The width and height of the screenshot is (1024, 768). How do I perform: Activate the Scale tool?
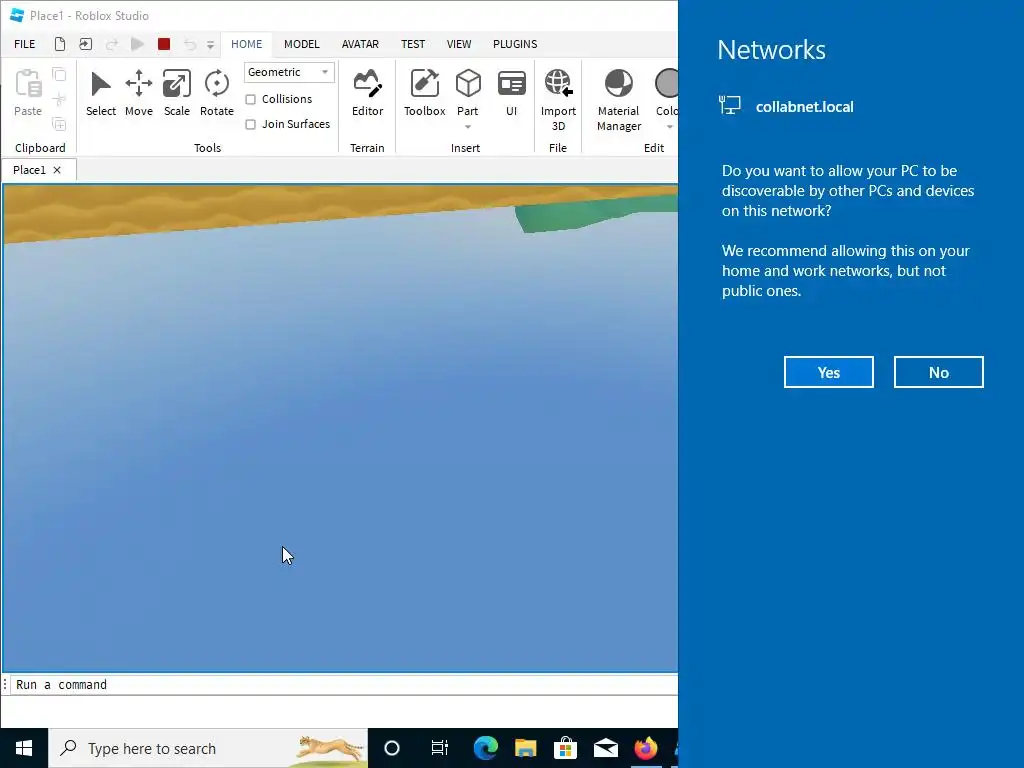[x=176, y=94]
